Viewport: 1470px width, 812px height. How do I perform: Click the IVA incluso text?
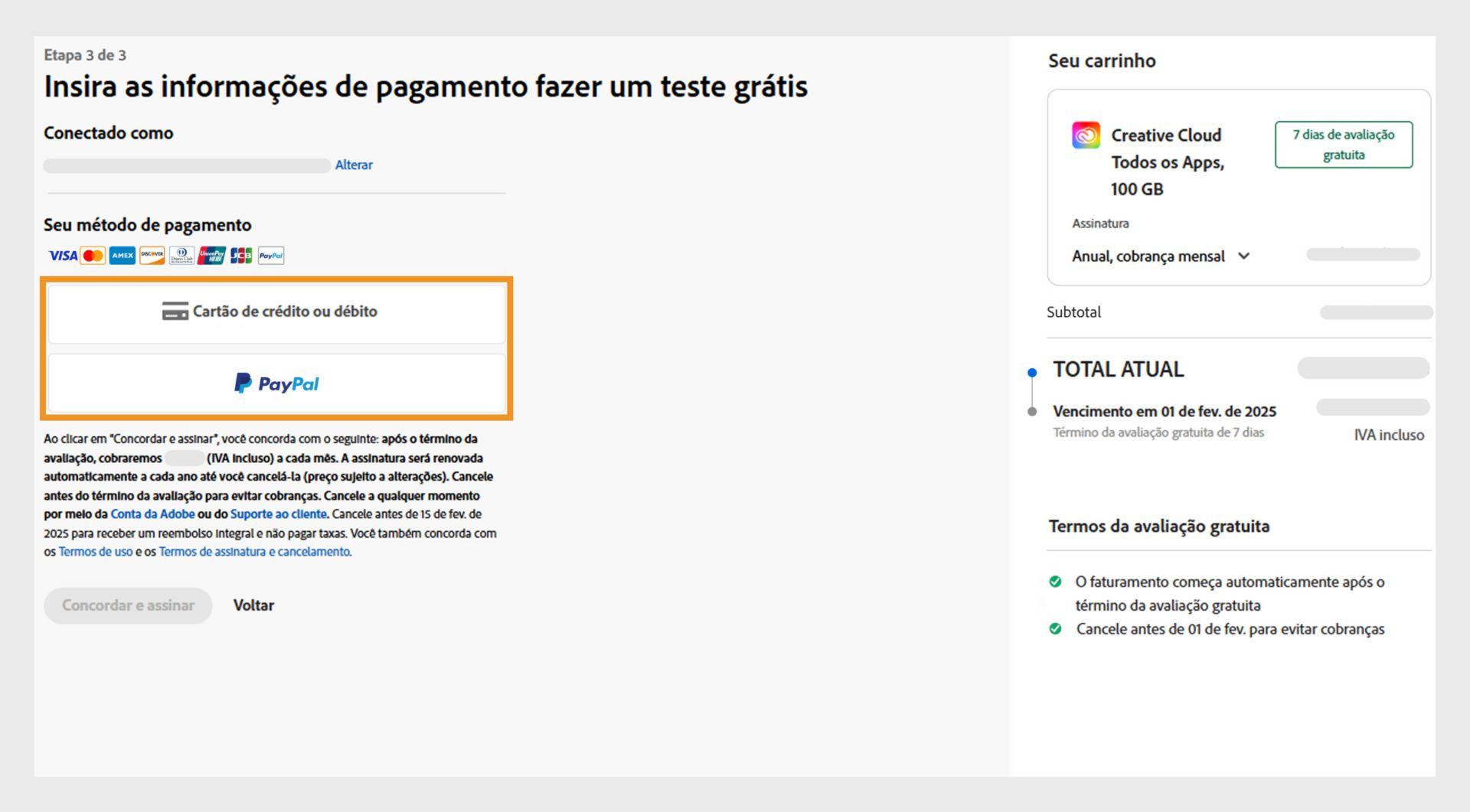click(1389, 435)
